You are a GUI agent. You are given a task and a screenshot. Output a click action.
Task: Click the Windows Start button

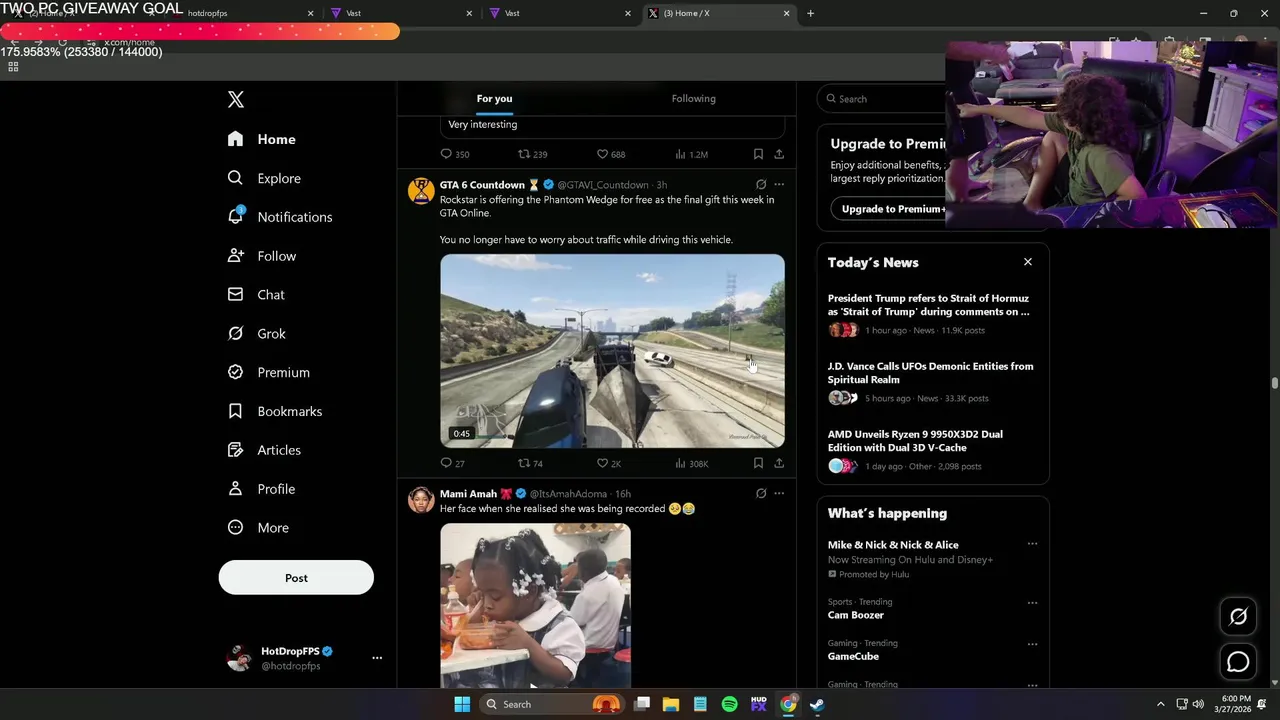pyautogui.click(x=462, y=704)
